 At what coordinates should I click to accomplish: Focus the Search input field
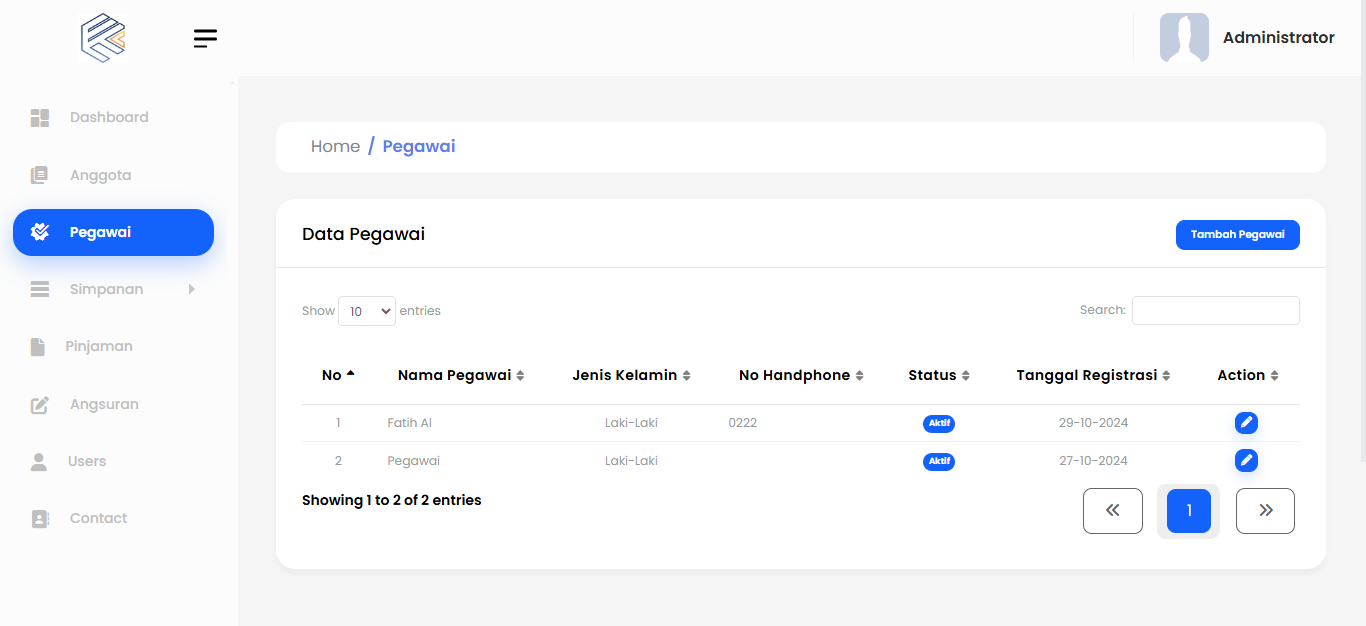(1215, 310)
